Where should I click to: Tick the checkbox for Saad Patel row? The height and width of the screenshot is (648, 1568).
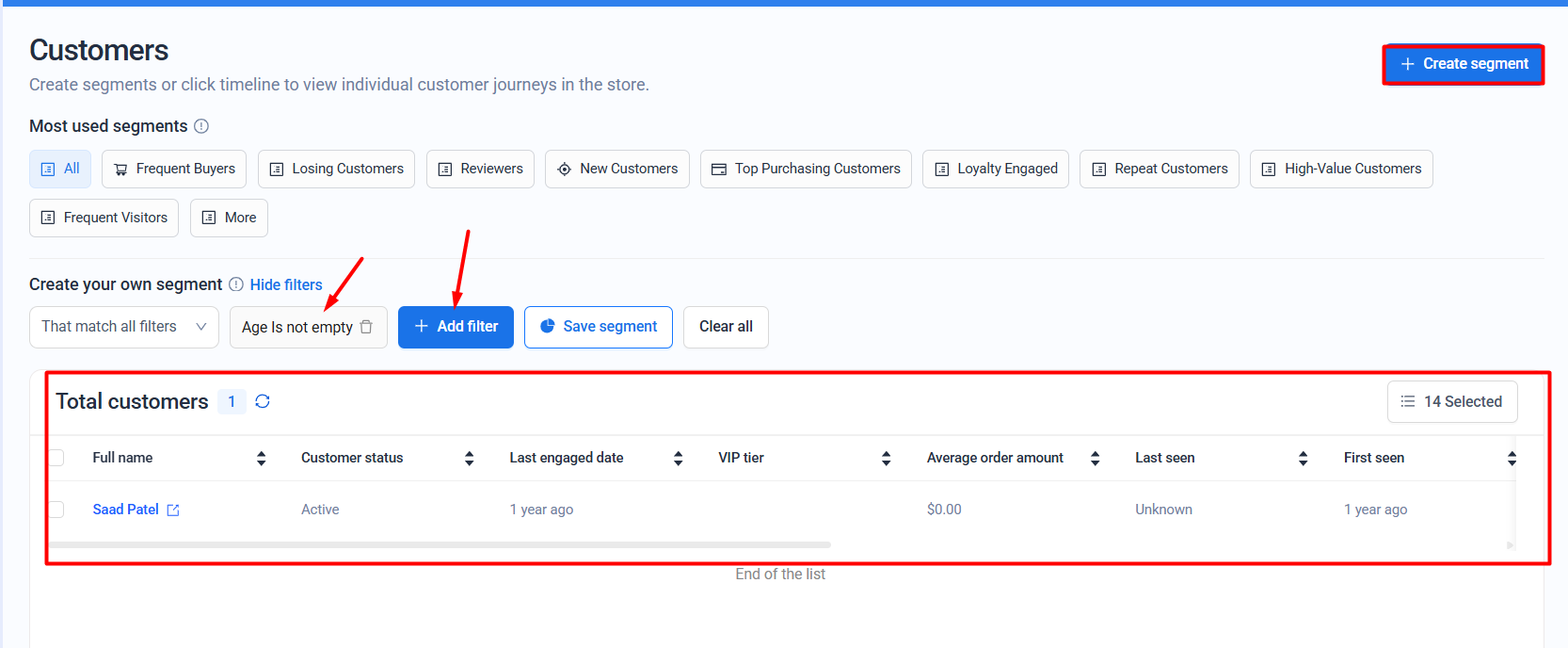point(56,510)
